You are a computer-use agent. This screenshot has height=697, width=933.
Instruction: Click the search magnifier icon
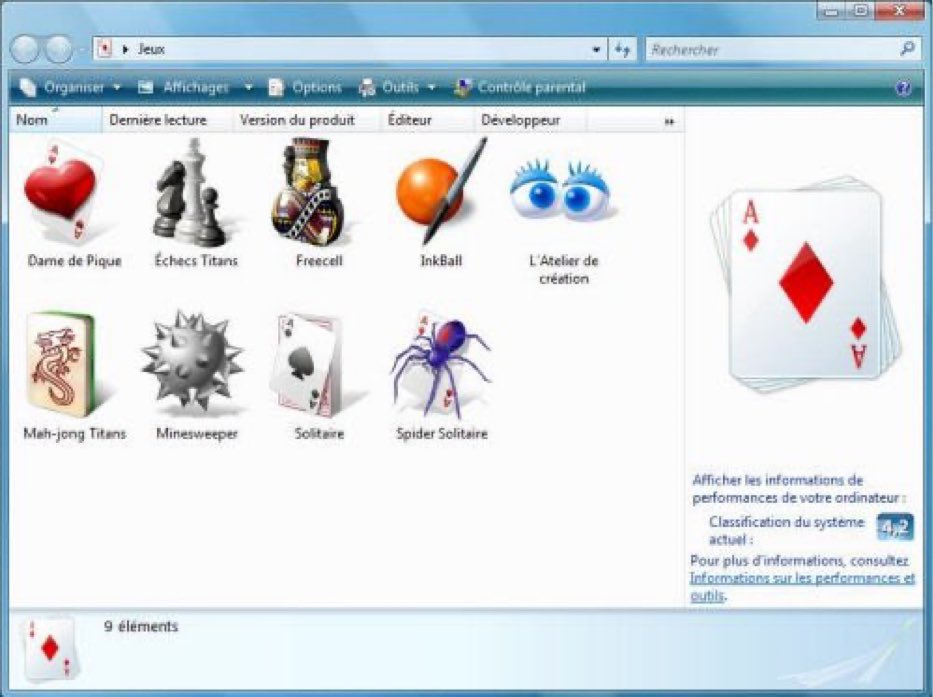click(907, 49)
